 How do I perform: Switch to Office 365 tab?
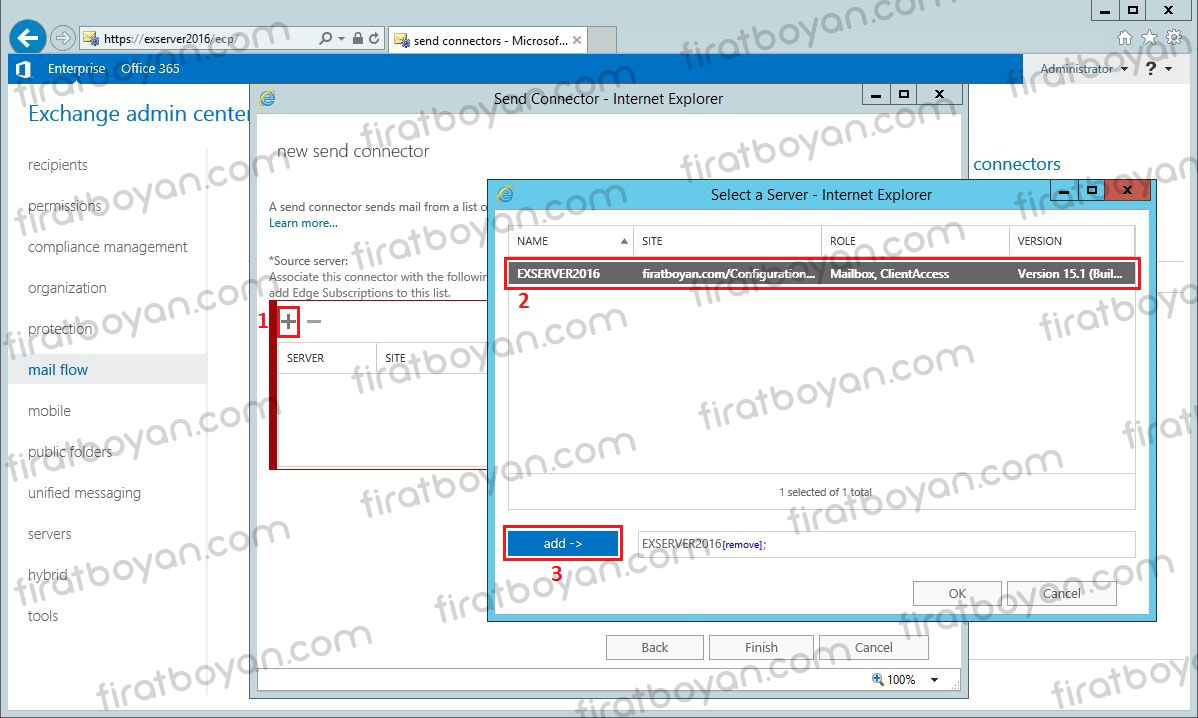point(151,69)
